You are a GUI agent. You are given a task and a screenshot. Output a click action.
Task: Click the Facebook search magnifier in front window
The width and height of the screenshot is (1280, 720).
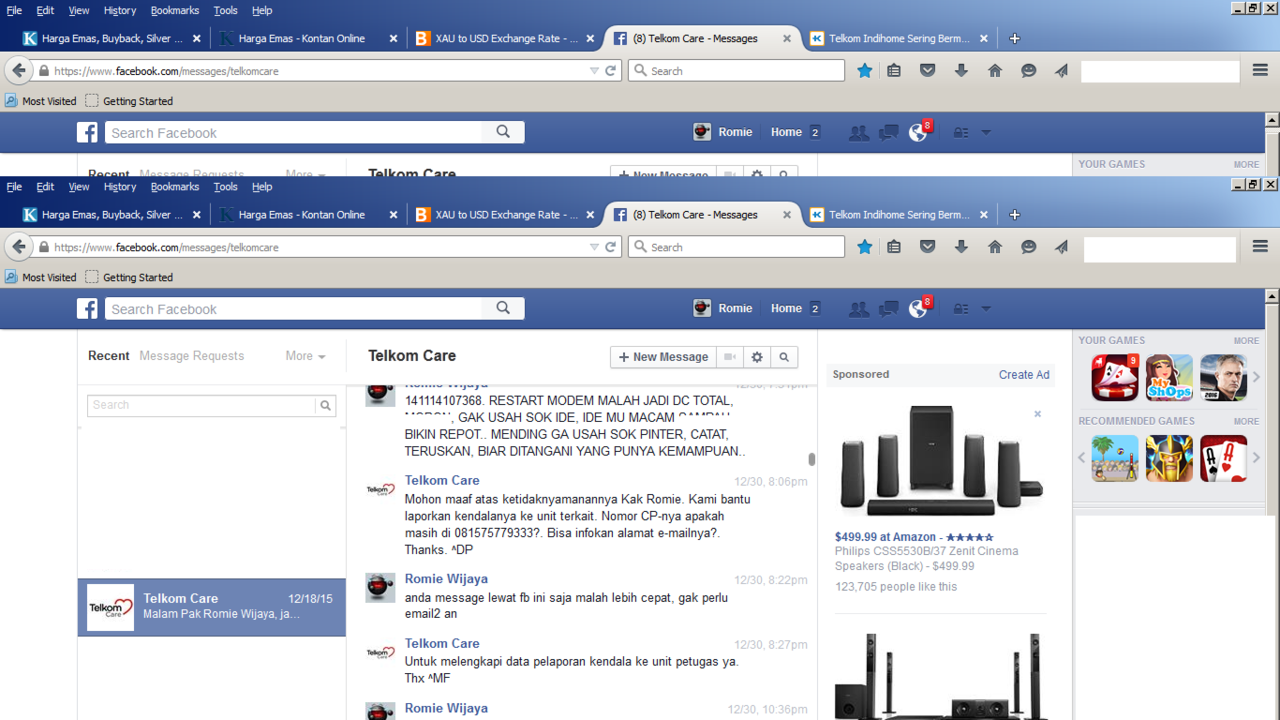tap(503, 308)
